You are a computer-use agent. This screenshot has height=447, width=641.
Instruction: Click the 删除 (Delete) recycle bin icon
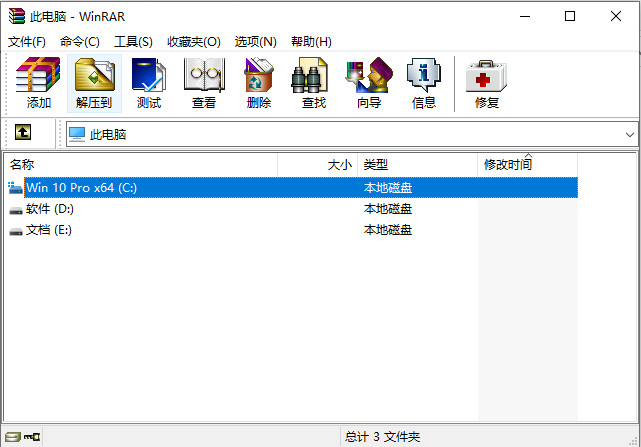point(258,75)
